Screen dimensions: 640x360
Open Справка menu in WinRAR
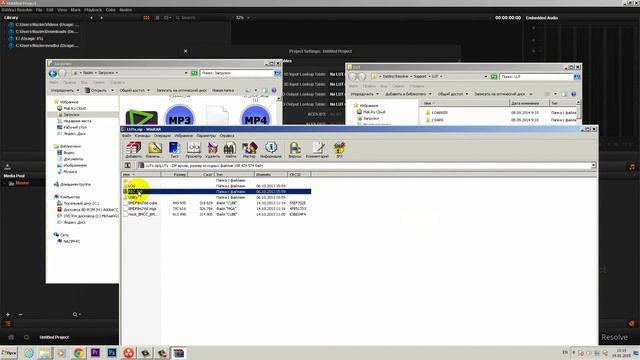227,136
